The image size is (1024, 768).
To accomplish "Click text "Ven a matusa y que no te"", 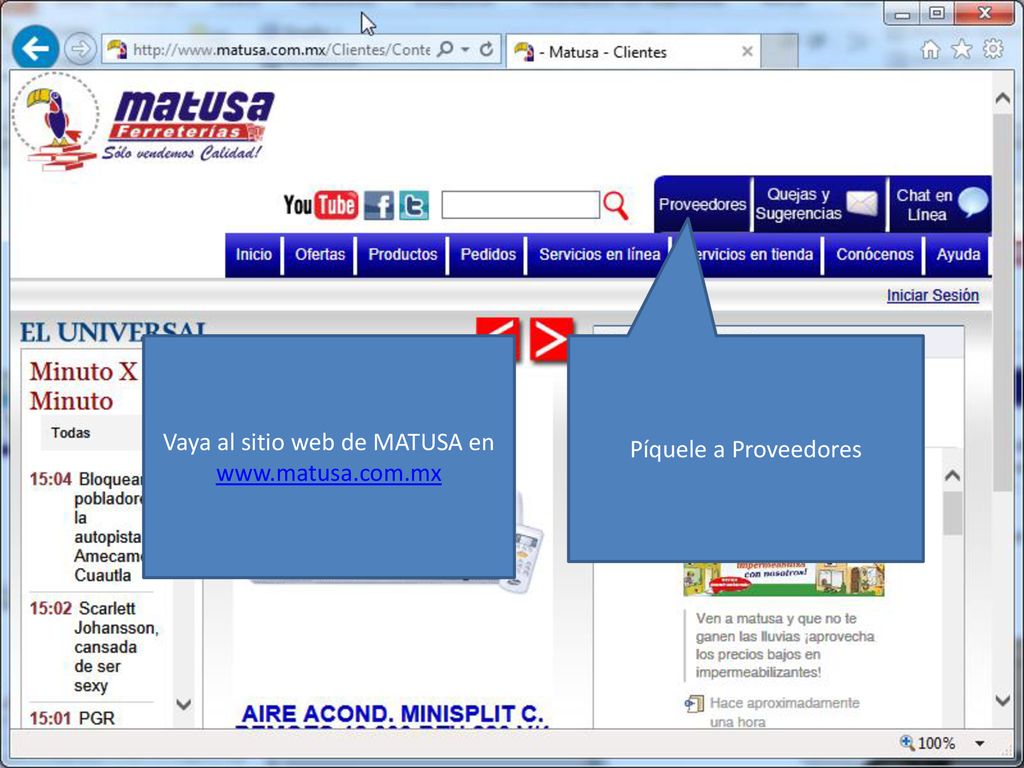I will (776, 618).
